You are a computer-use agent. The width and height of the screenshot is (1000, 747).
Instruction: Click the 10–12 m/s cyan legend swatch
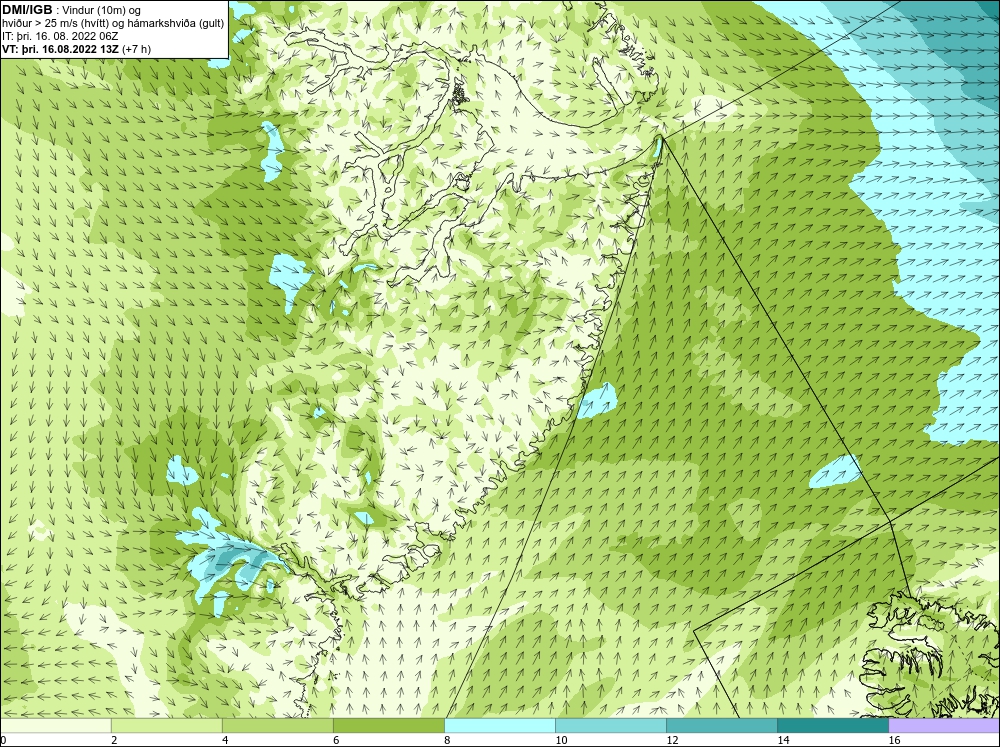610,726
